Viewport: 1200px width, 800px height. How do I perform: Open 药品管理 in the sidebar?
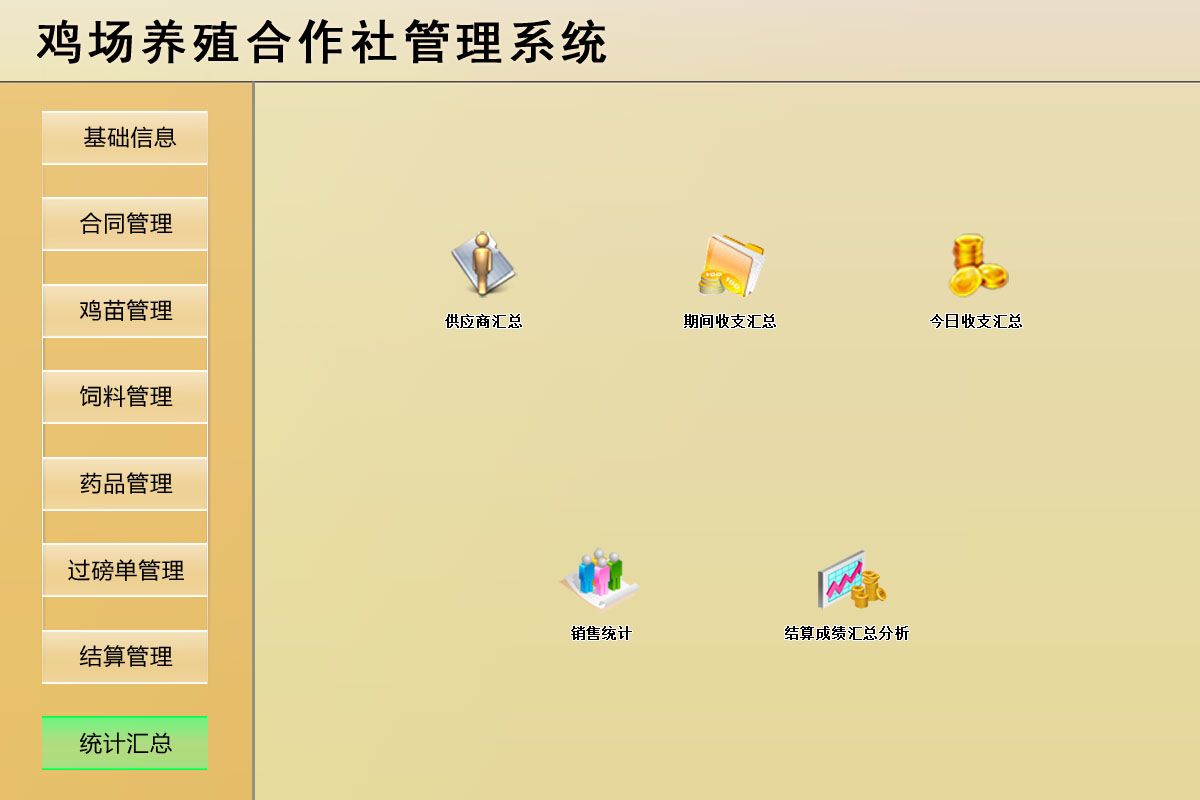[125, 484]
